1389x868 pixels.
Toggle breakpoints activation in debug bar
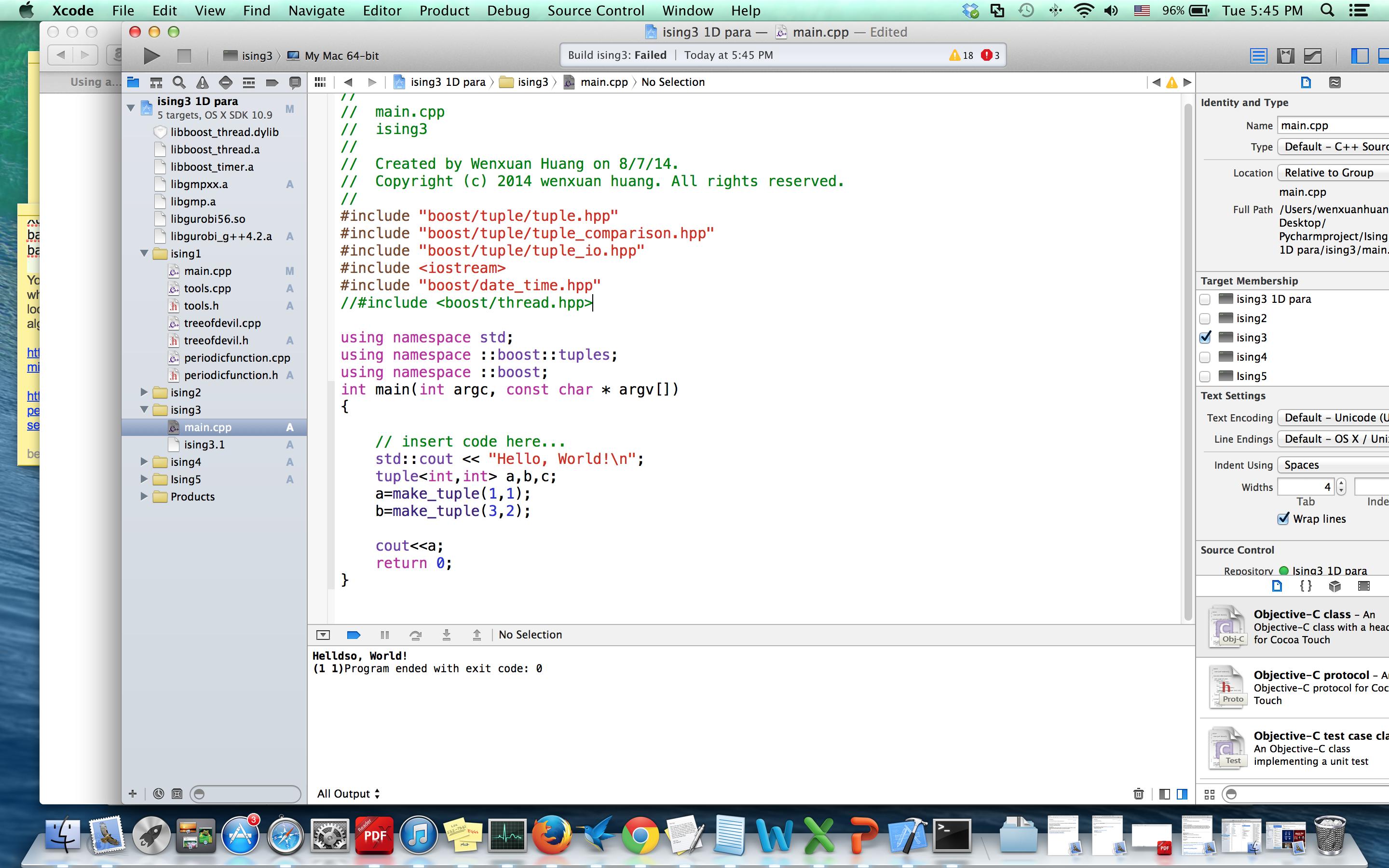point(354,634)
